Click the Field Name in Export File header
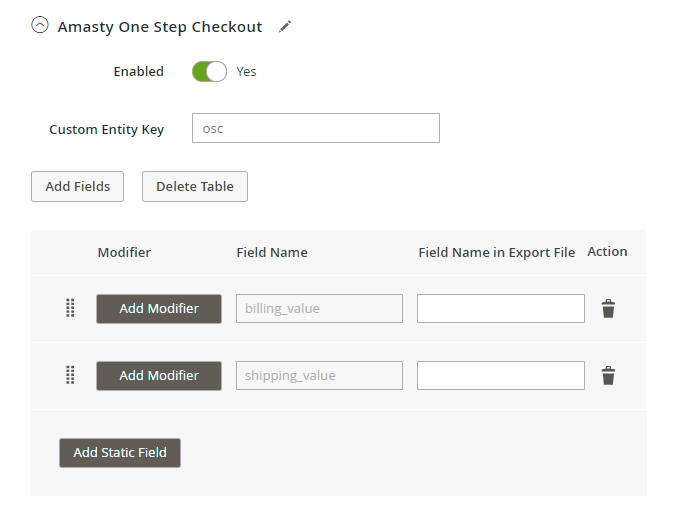 pyautogui.click(x=496, y=253)
